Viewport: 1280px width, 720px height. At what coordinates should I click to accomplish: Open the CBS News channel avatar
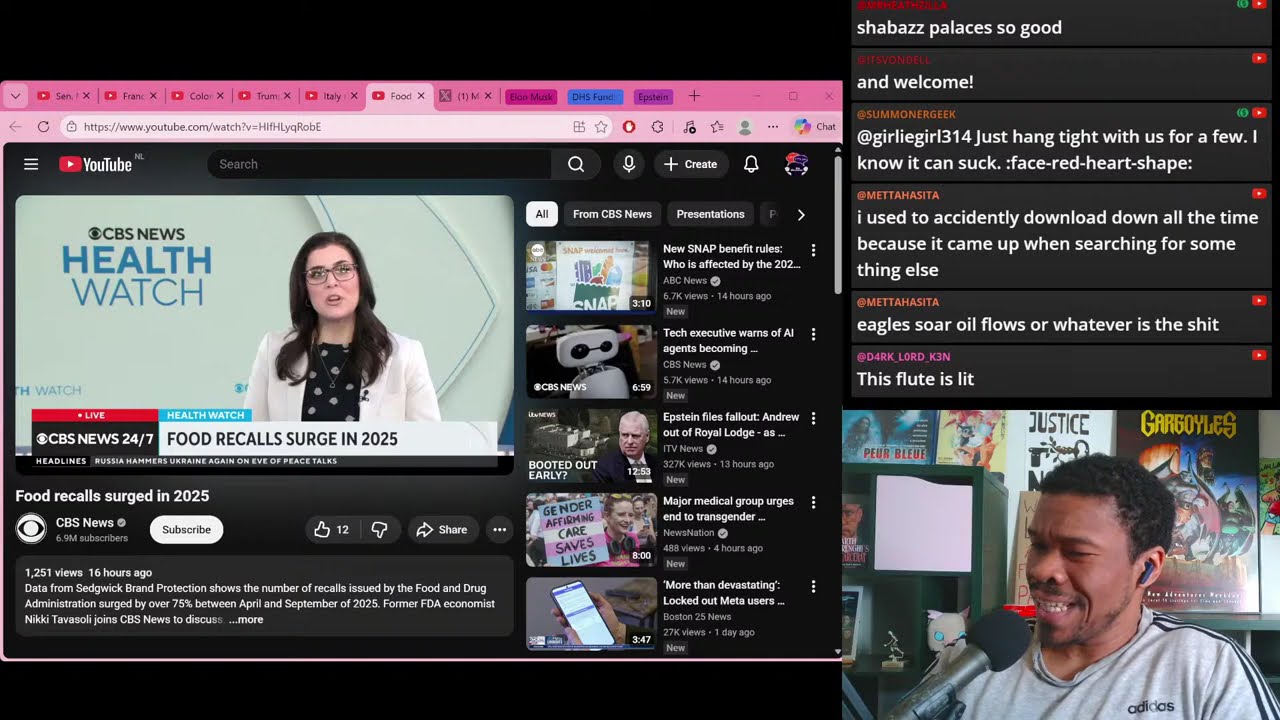pyautogui.click(x=31, y=529)
